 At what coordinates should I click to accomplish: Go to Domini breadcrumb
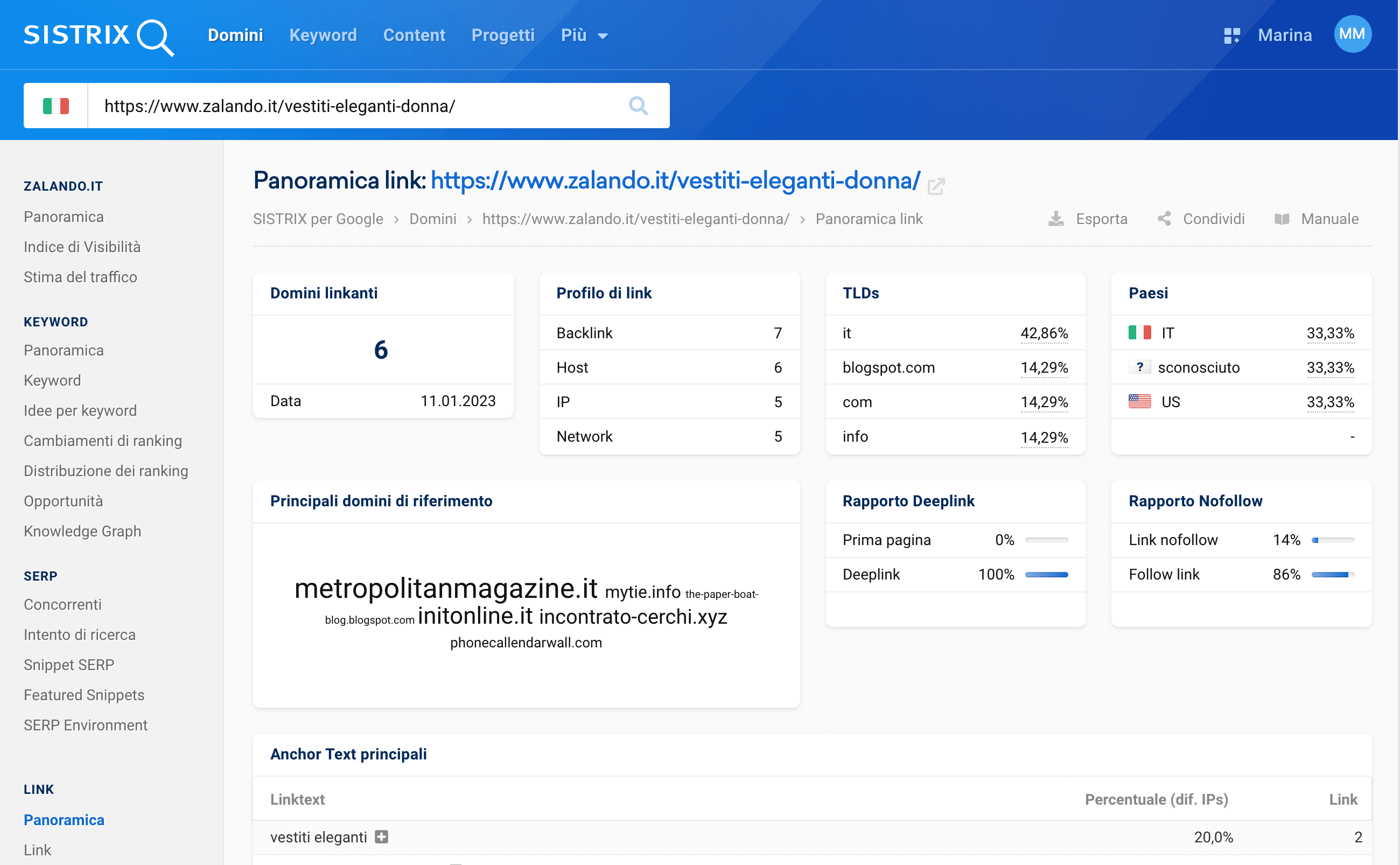(432, 219)
